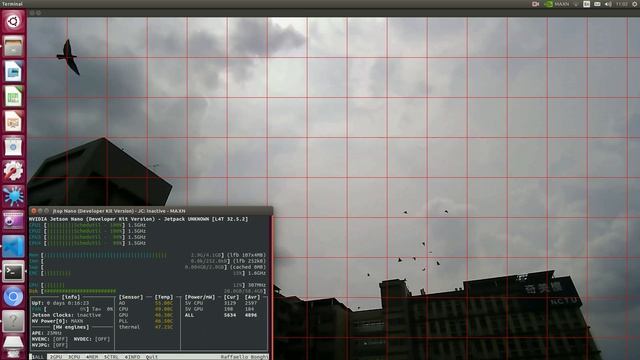Launch LibreOffice Impress from the dock
Viewport: 640px width, 360px height.
click(x=13, y=121)
